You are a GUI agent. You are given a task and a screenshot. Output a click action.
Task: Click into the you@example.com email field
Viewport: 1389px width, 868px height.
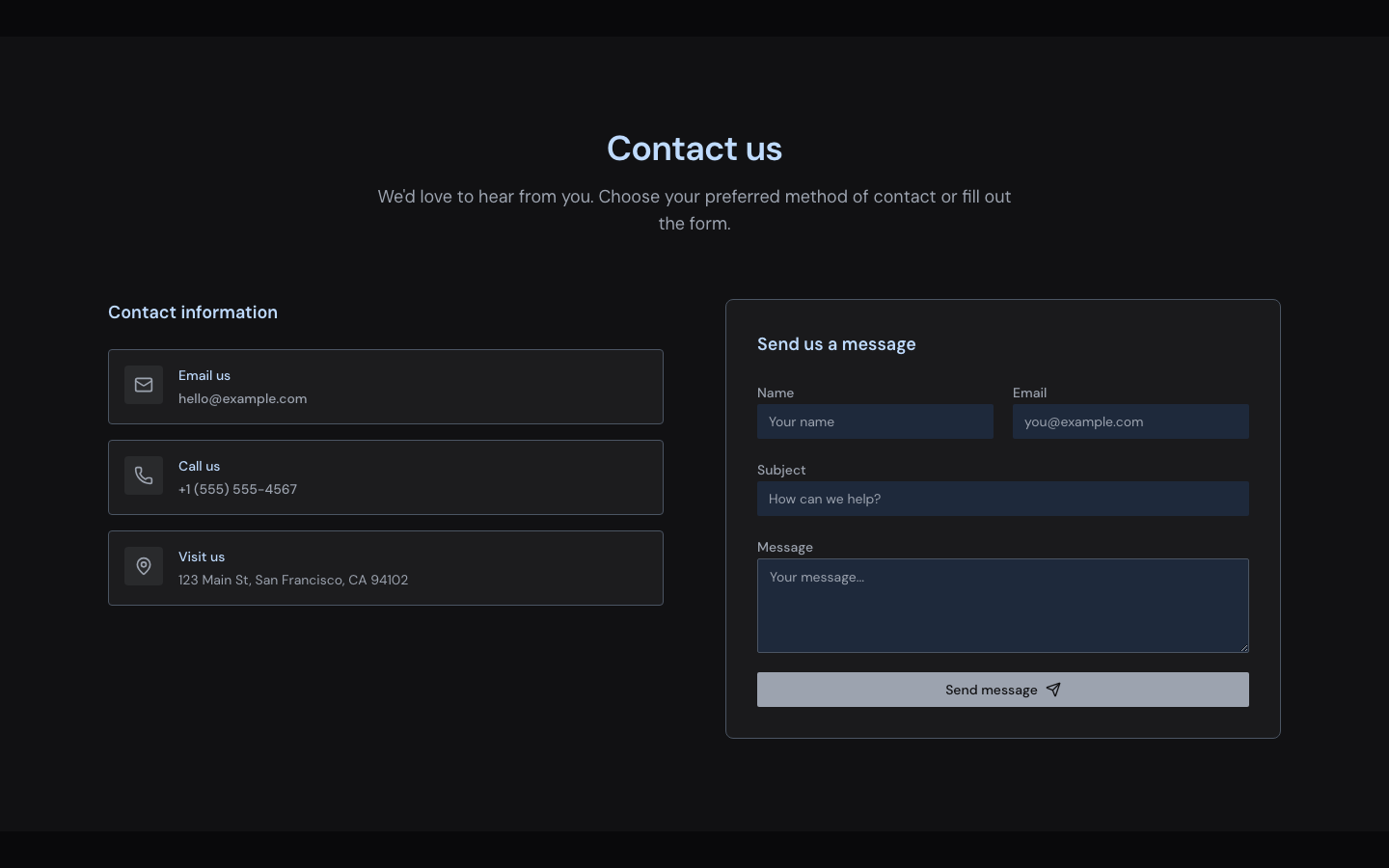(1130, 421)
